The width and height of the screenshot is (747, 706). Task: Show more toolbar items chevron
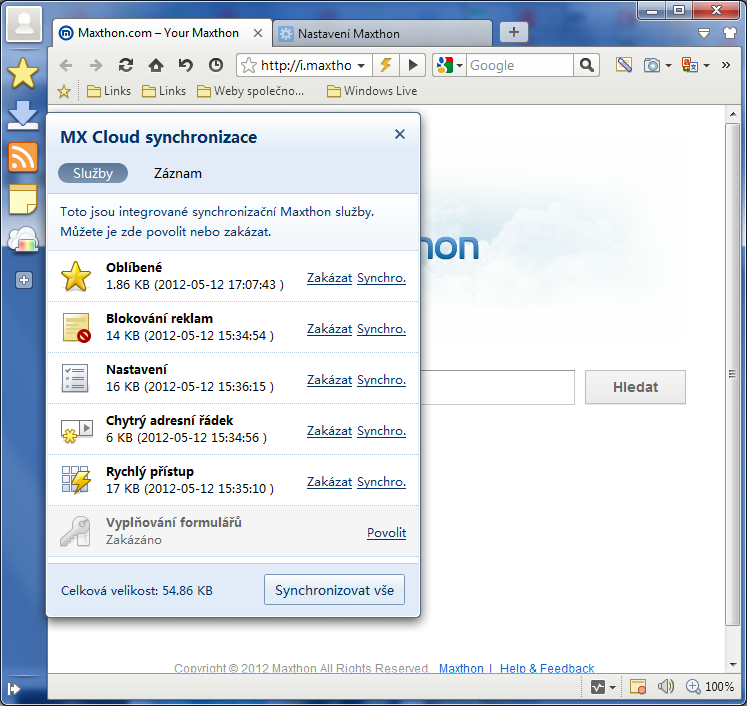tap(726, 65)
